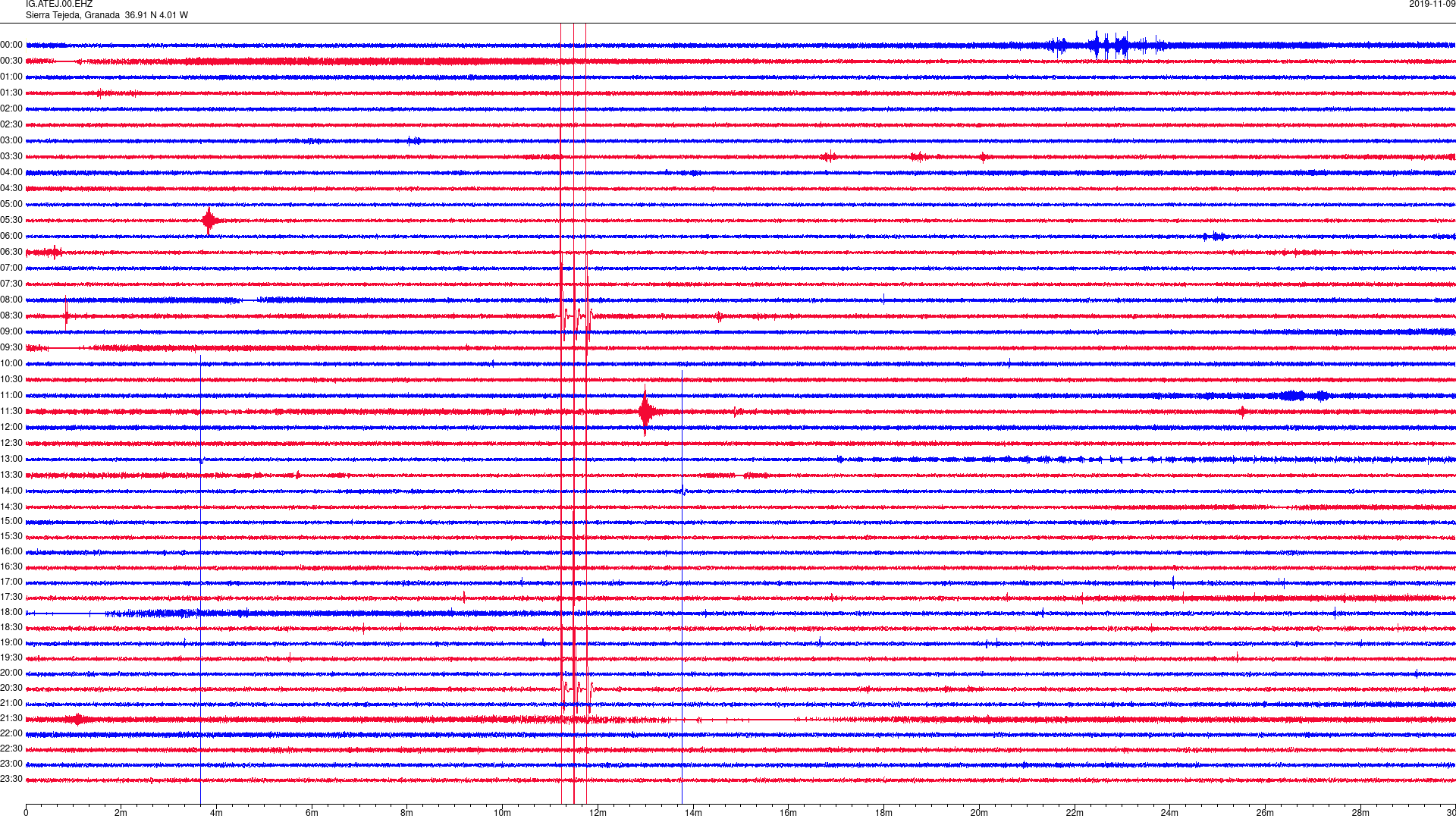1456x819 pixels.
Task: Click the 6m tick on time axis
Action: click(312, 813)
